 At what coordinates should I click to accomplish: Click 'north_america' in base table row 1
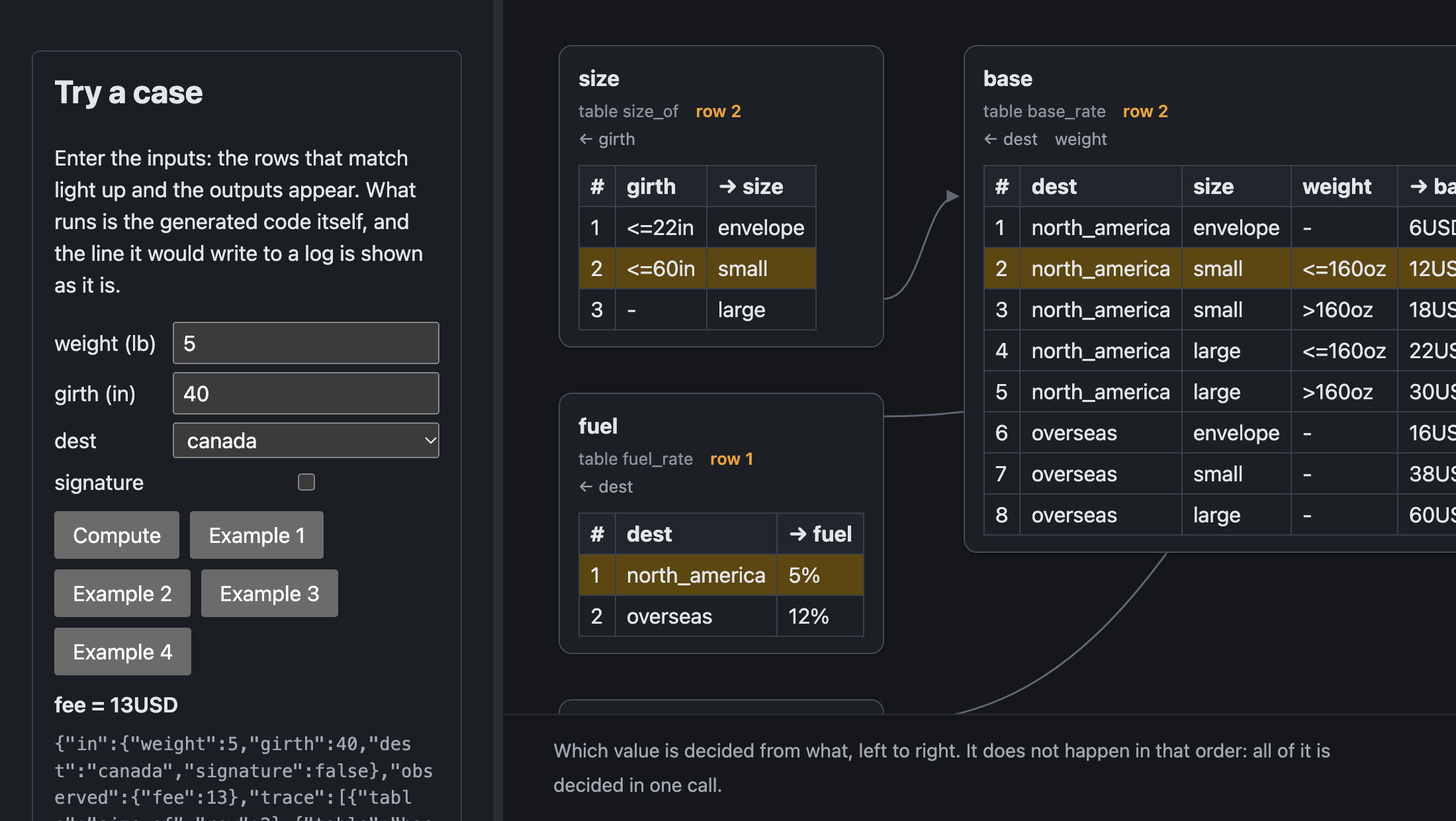[1101, 228]
